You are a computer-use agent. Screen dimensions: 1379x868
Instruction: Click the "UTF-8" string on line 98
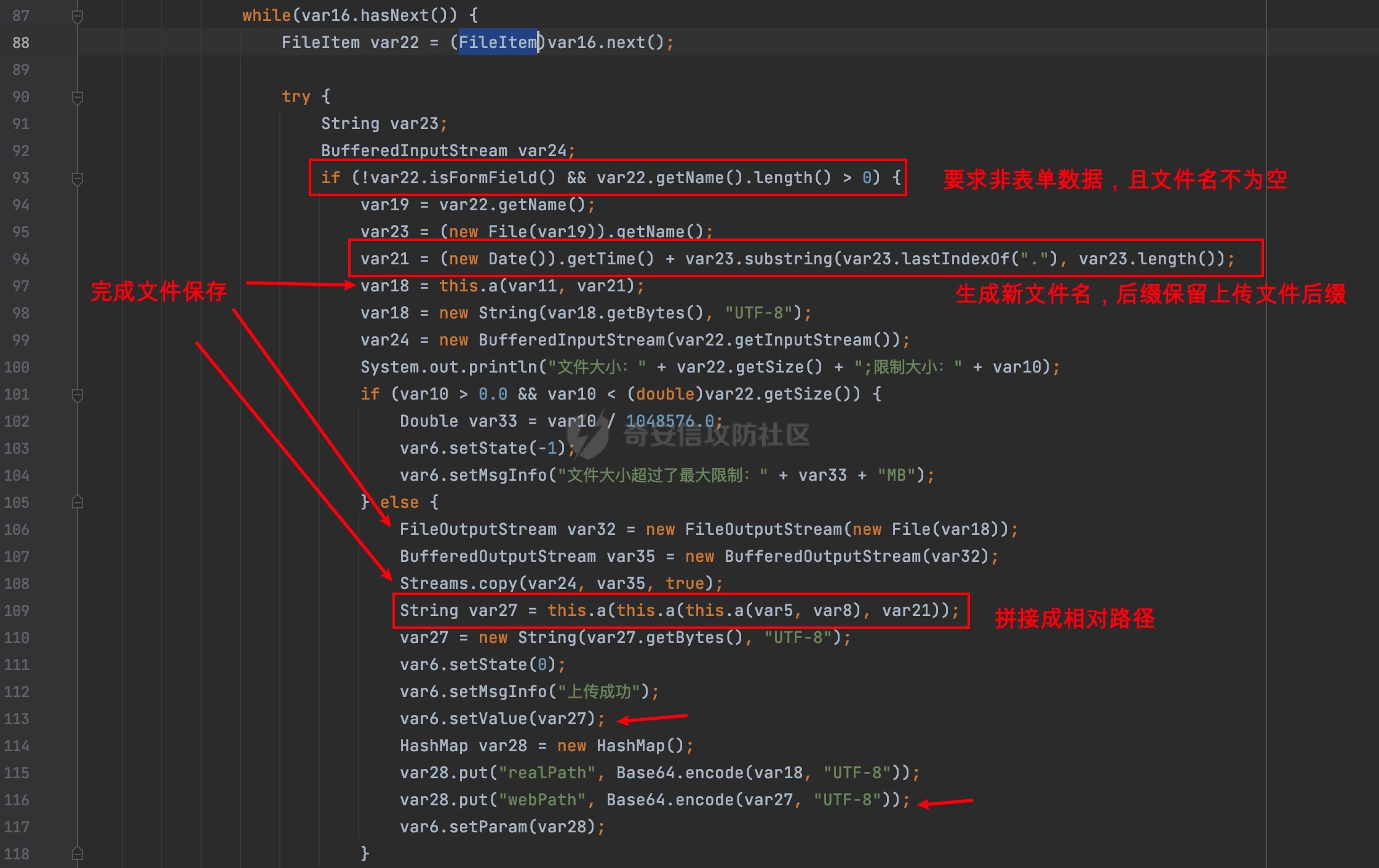pyautogui.click(x=759, y=313)
